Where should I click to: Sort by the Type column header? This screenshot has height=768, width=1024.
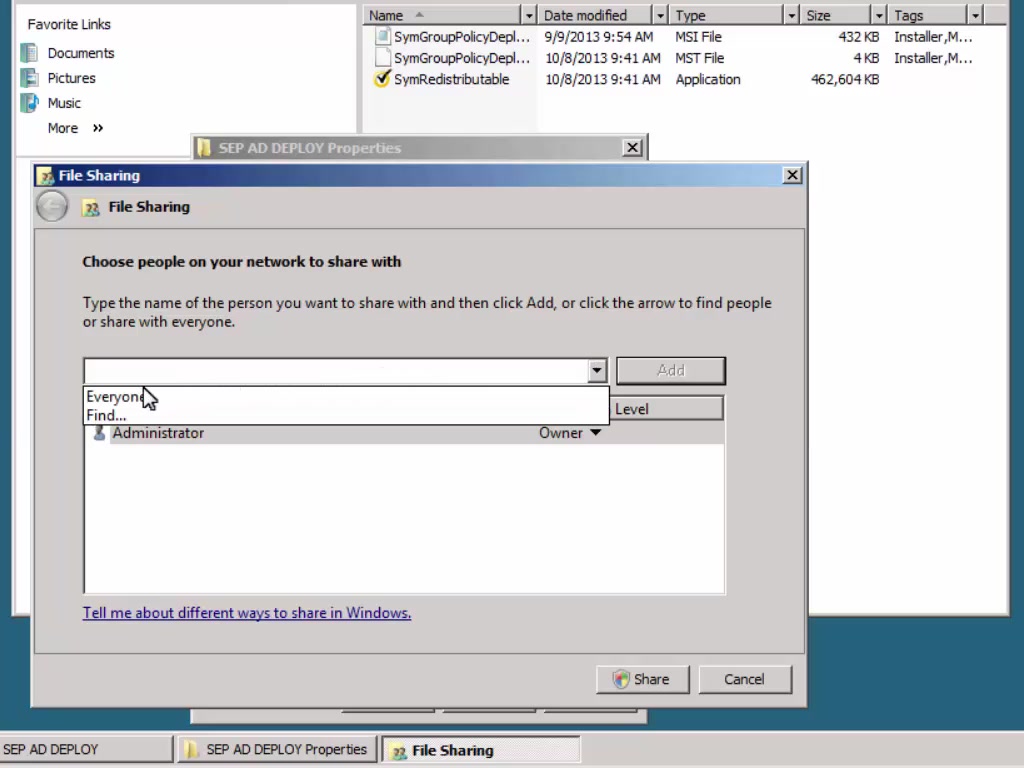click(x=727, y=15)
